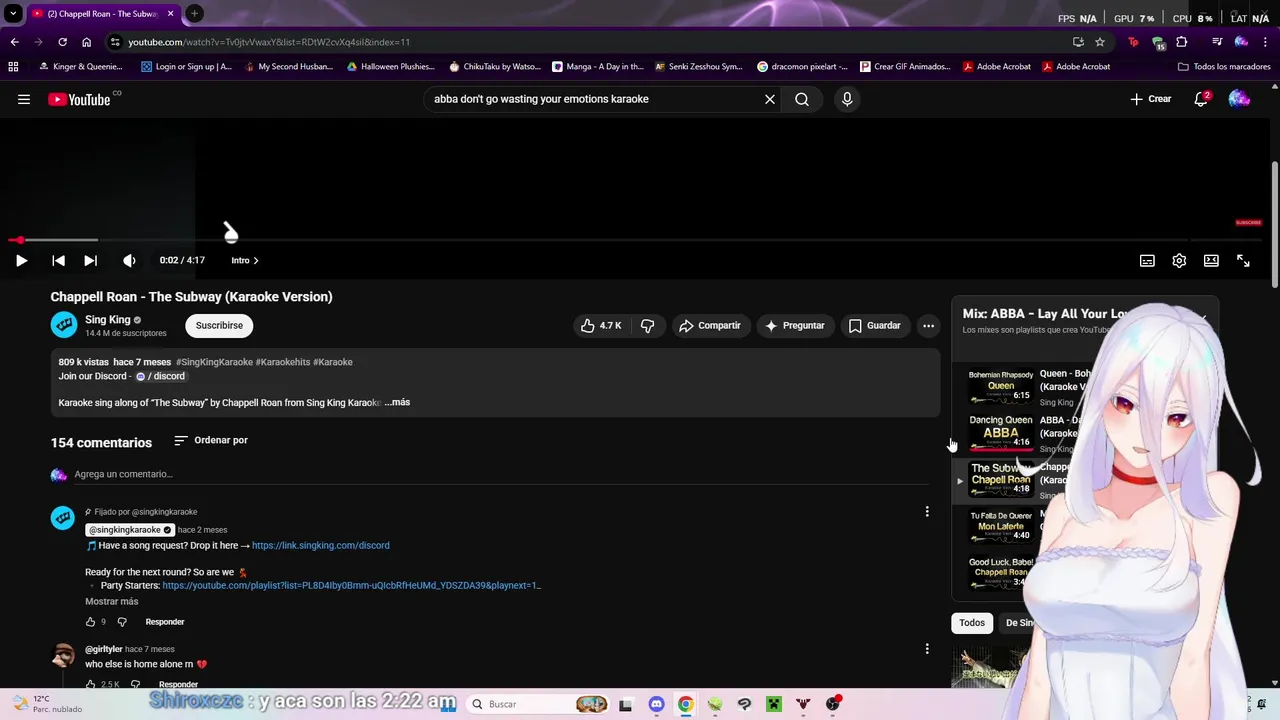Mute the video volume
This screenshot has height=720, width=1280.
click(x=129, y=260)
